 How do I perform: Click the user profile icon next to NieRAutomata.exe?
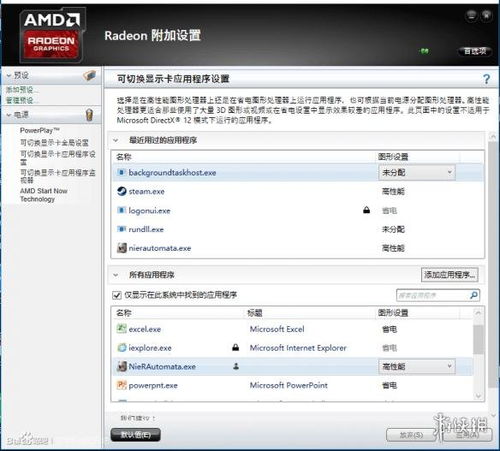tap(236, 366)
